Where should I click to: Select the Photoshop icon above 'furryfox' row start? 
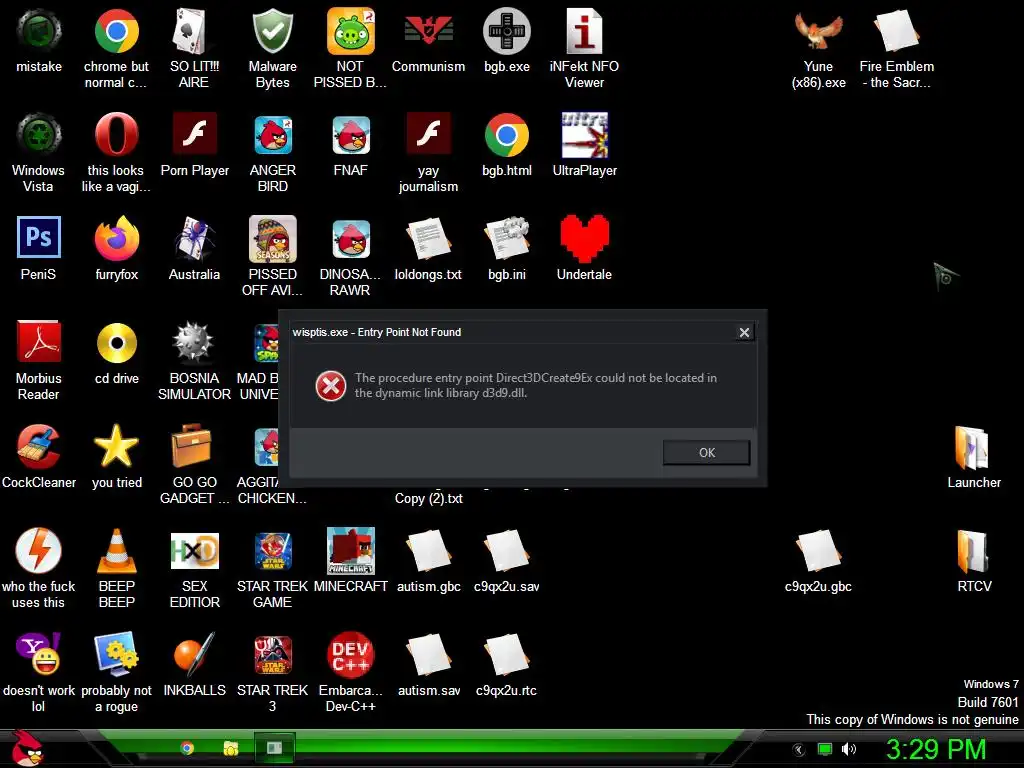click(39, 238)
